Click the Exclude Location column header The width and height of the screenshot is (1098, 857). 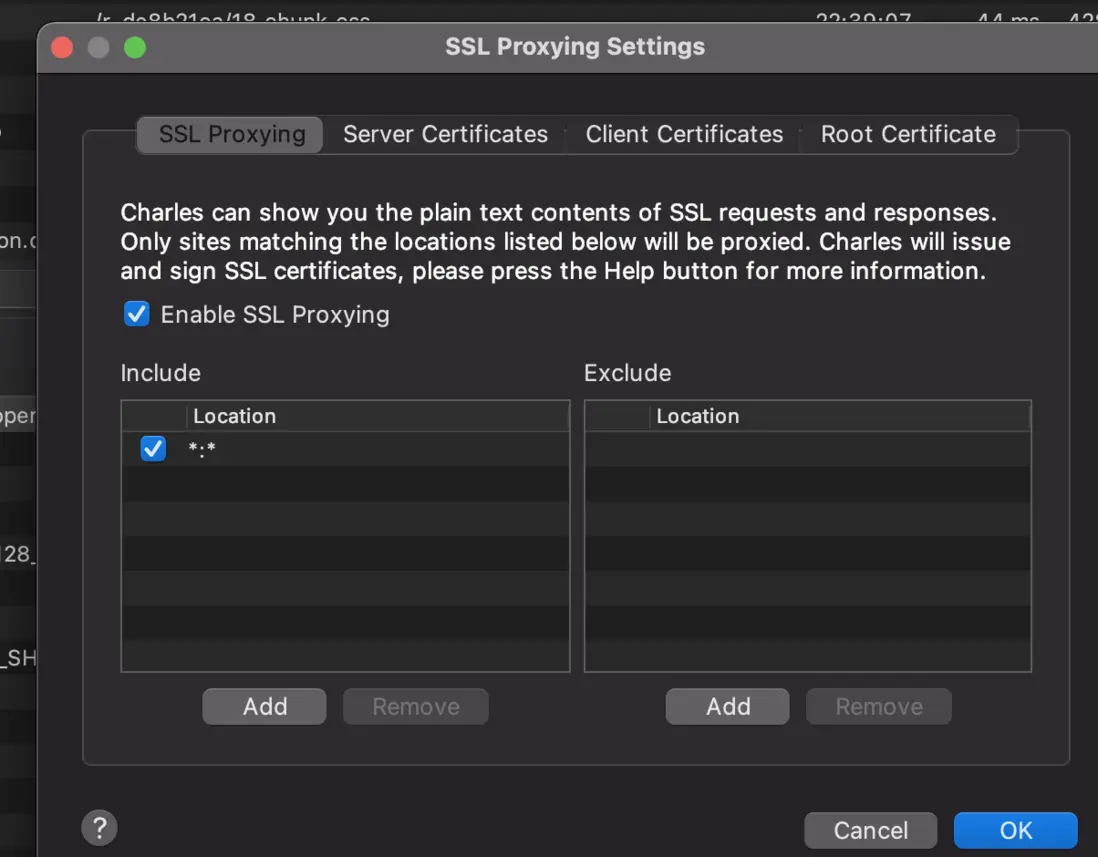840,416
